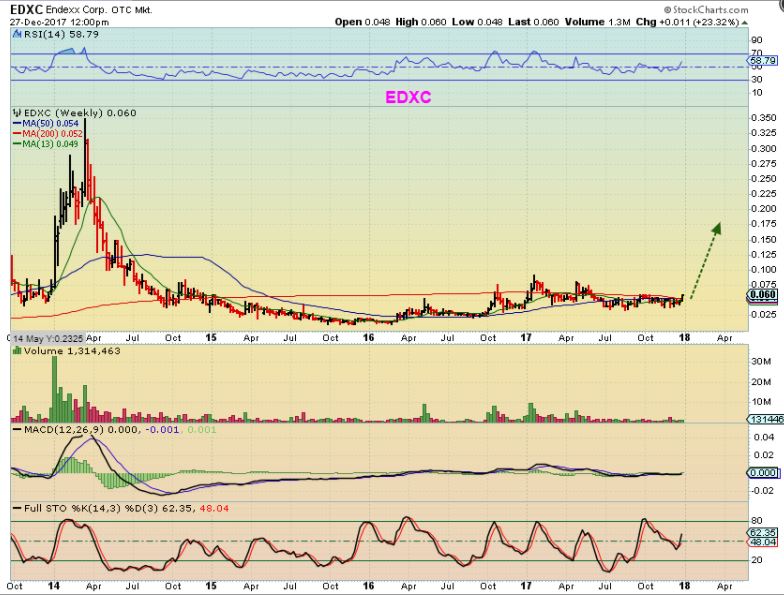Click the MA(13) 0.049 legend entry
The image size is (784, 595).
pyautogui.click(x=50, y=144)
